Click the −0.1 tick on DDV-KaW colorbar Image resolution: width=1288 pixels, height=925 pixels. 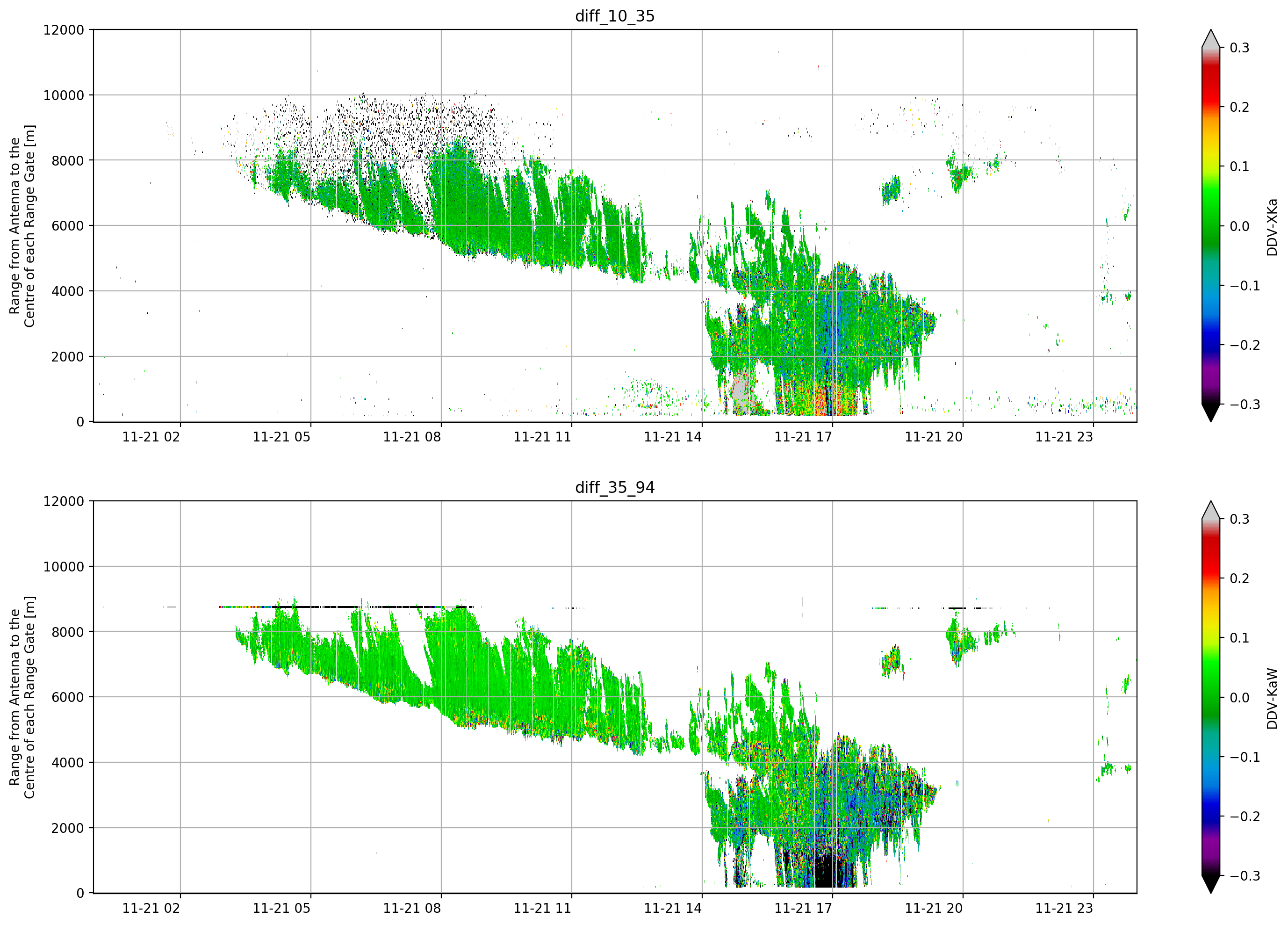(1245, 758)
